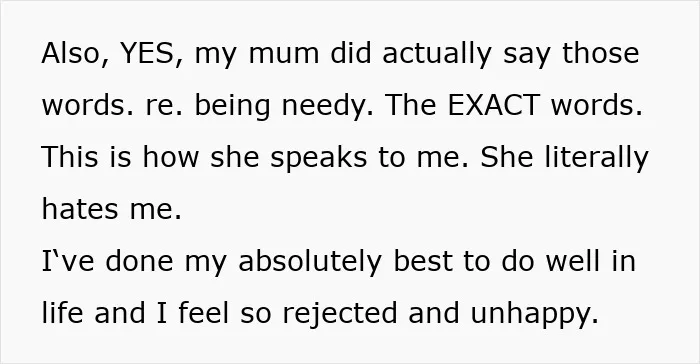Click the abbreviation "re." in the second line
This screenshot has width=700, height=364.
(164, 107)
